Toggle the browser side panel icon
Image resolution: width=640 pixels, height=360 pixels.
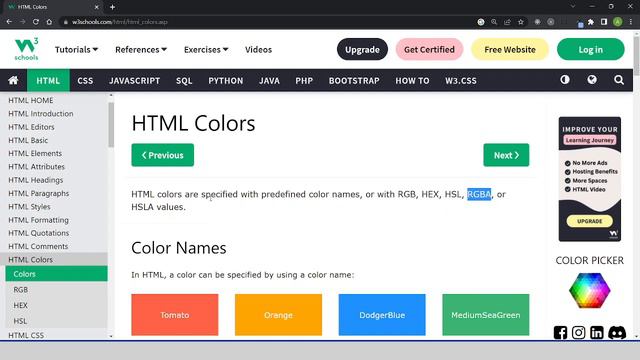[604, 22]
